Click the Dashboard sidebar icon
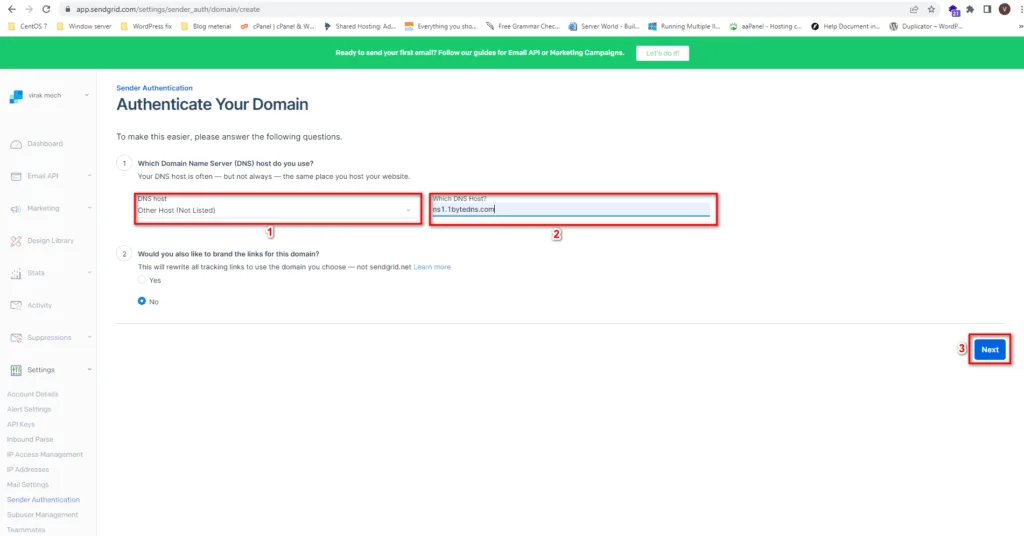The width and height of the screenshot is (1024, 536). pyautogui.click(x=16, y=144)
